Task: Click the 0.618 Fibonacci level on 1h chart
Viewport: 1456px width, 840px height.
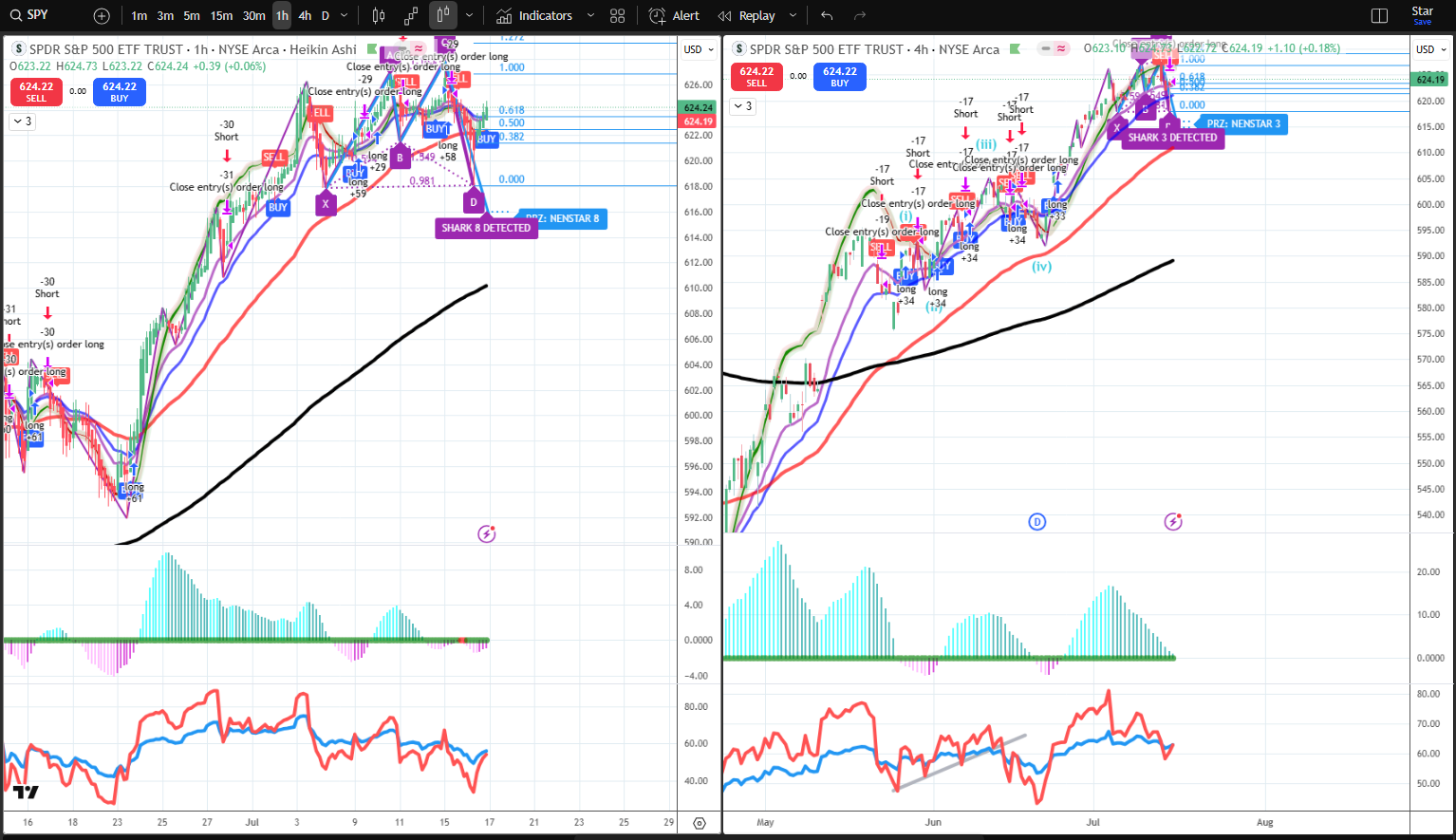Action: 512,110
